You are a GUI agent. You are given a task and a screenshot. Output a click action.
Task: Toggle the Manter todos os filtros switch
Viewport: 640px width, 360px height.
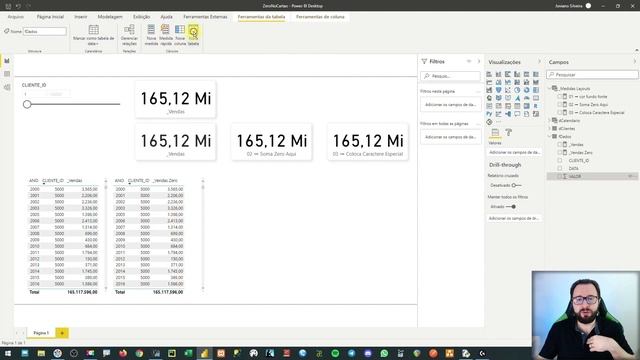click(x=511, y=207)
